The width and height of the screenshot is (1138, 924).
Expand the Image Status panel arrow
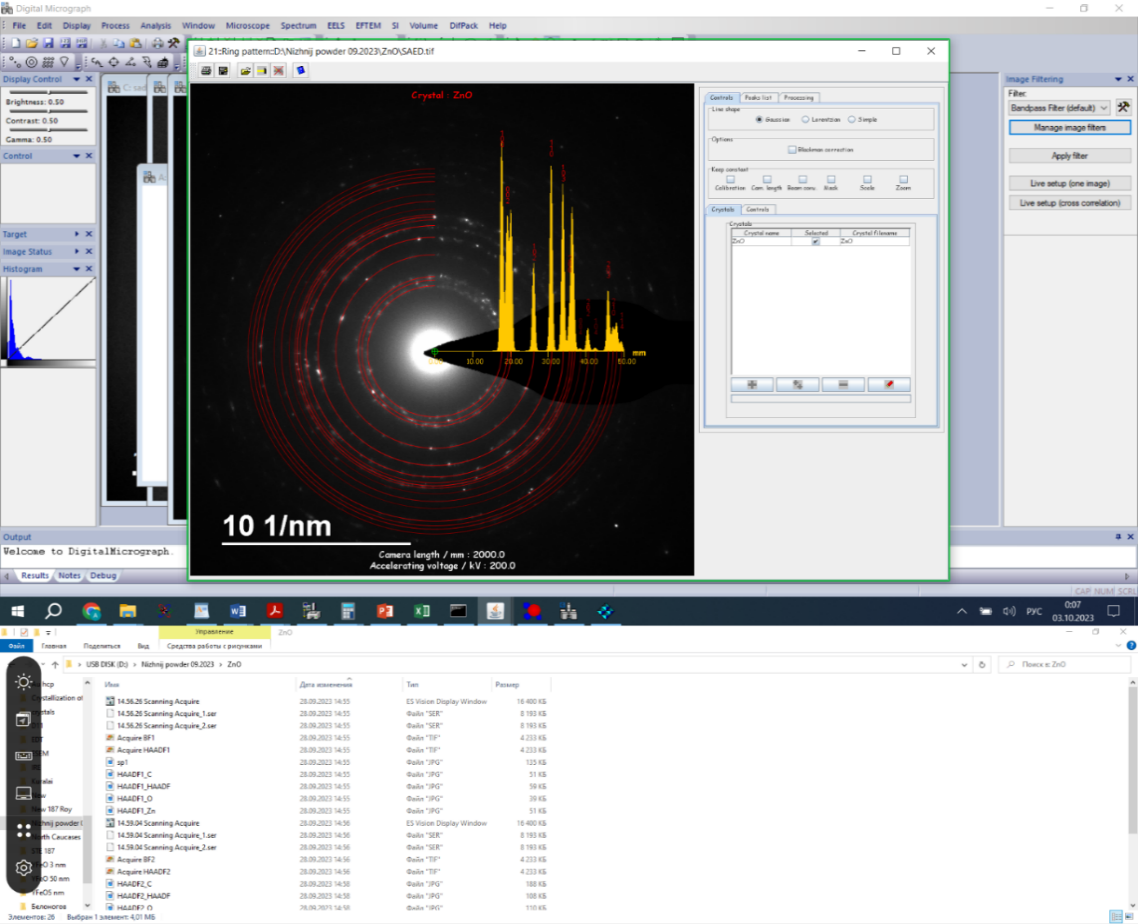click(x=76, y=251)
